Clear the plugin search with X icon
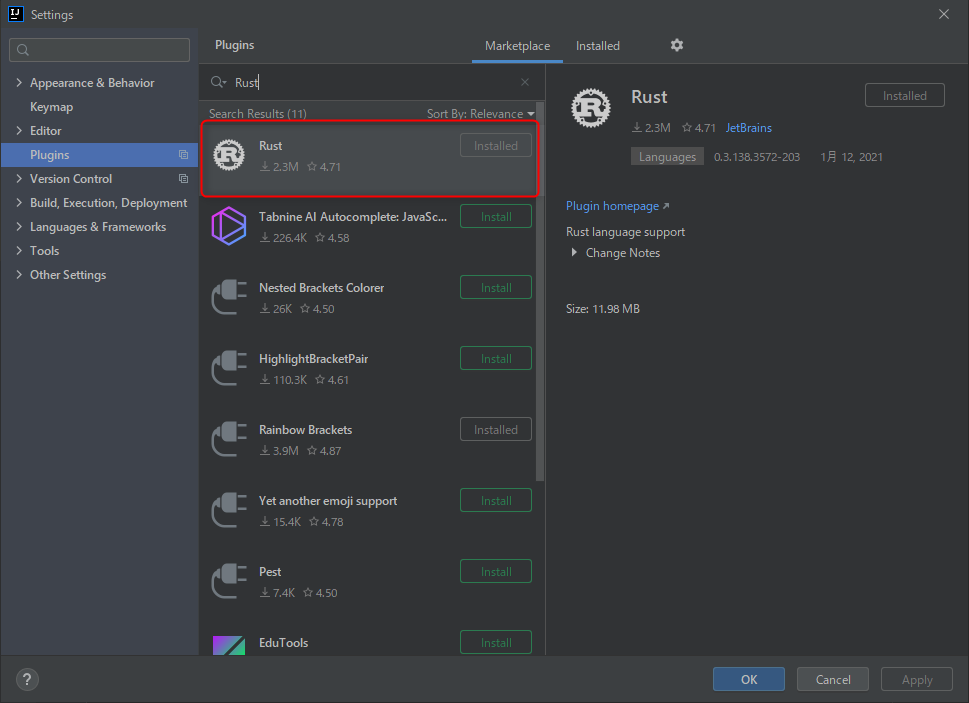This screenshot has height=703, width=969. (525, 82)
